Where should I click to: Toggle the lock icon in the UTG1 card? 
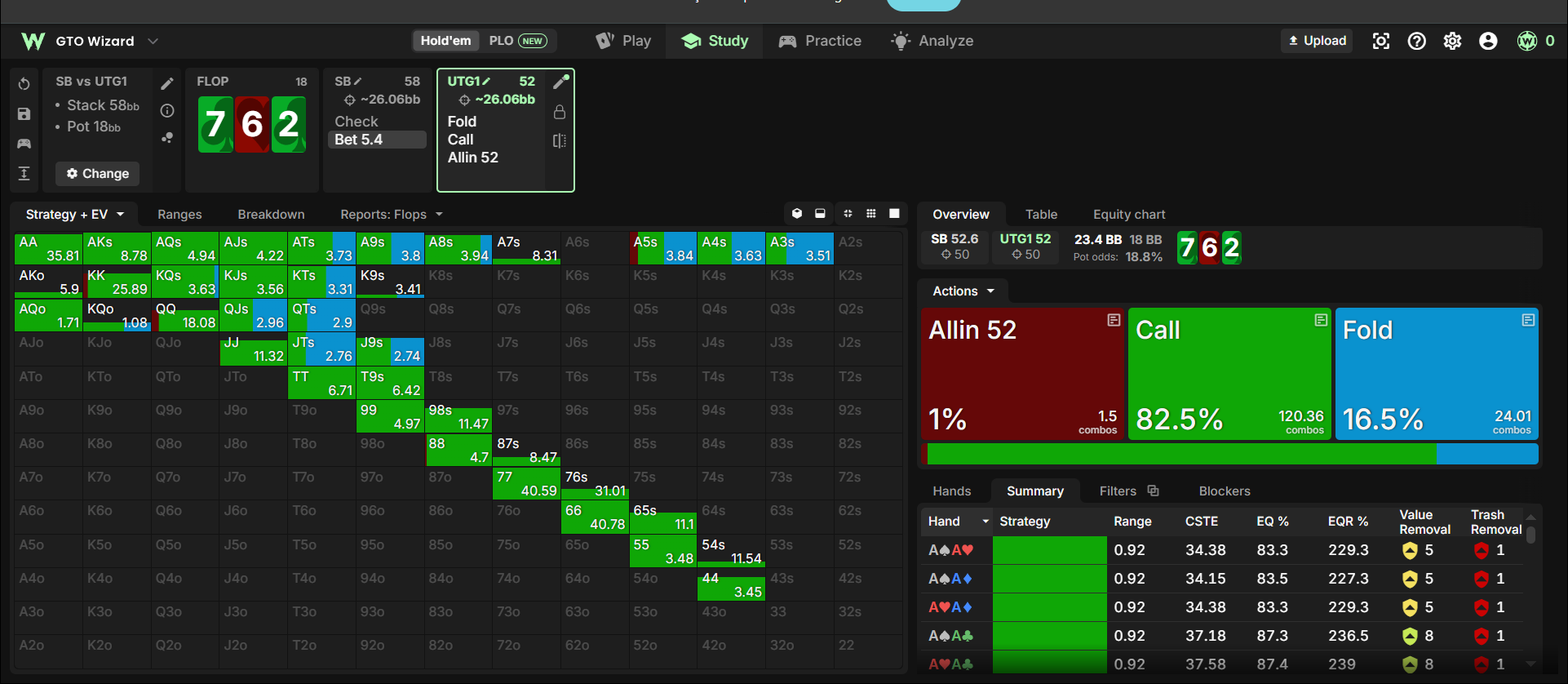click(560, 112)
